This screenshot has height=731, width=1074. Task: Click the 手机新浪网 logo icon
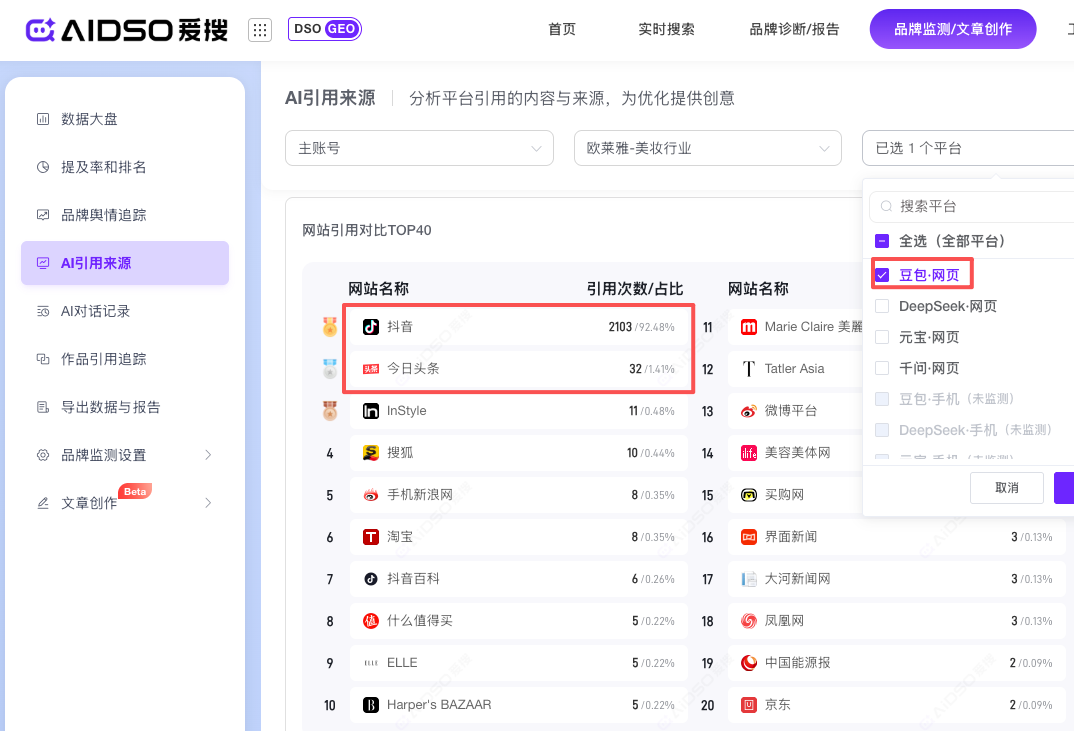371,495
